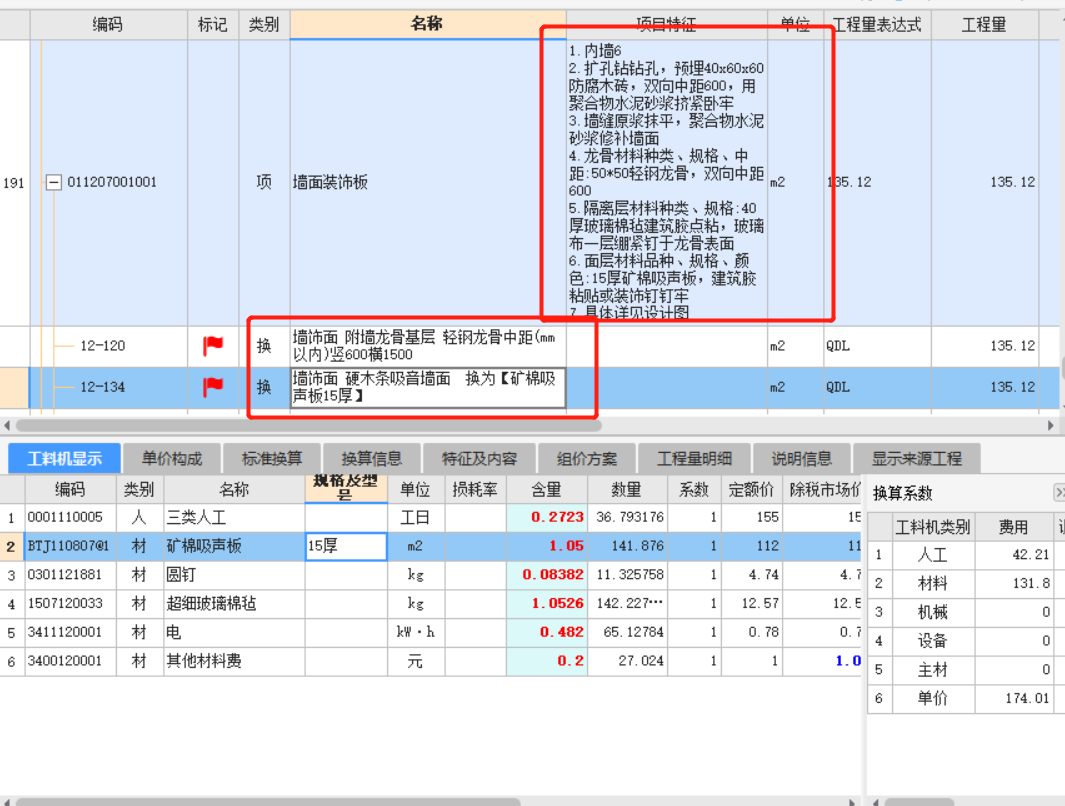Click the 含量 column header
Screen dimensions: 1065x806
pyautogui.click(x=546, y=490)
